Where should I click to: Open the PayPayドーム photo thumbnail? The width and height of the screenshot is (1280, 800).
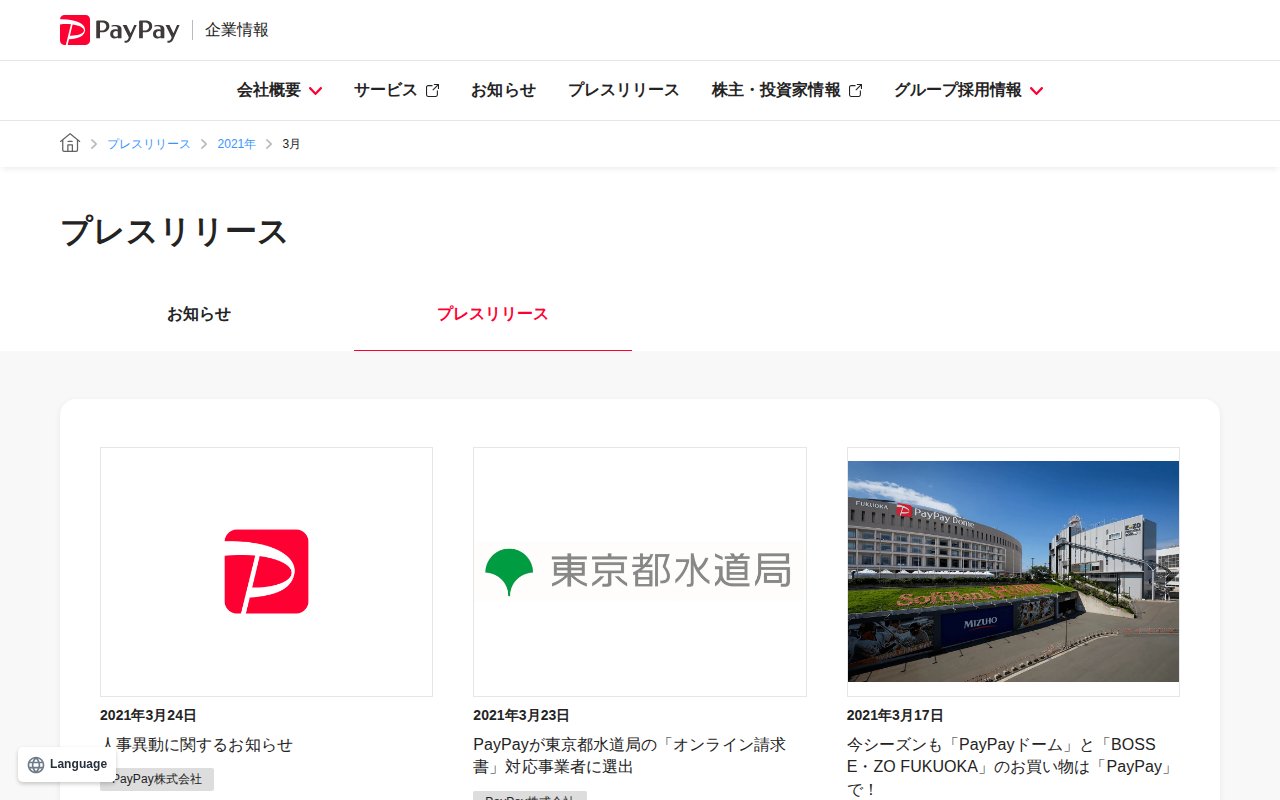coord(1013,572)
